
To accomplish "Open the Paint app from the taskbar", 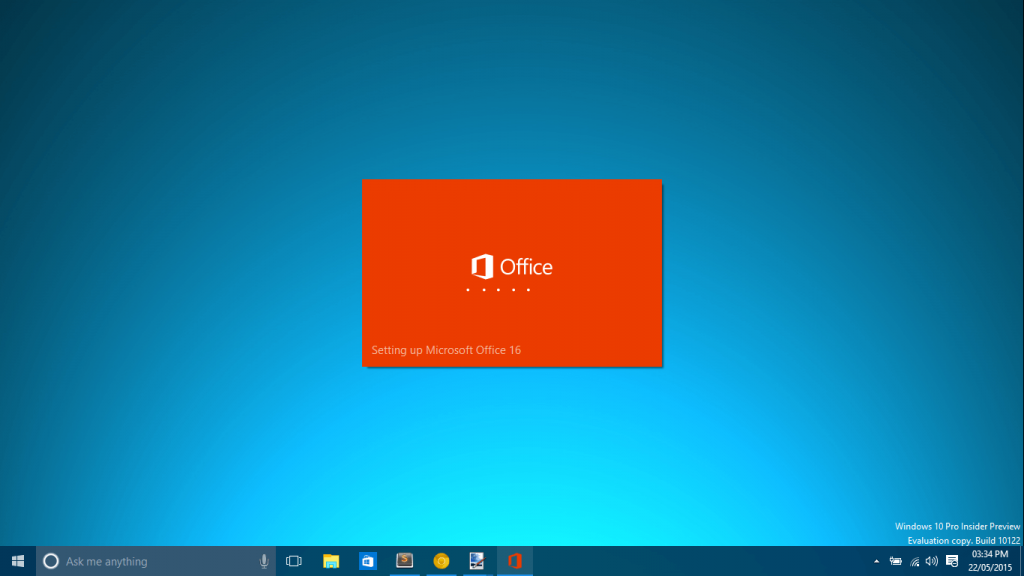I will tap(478, 561).
